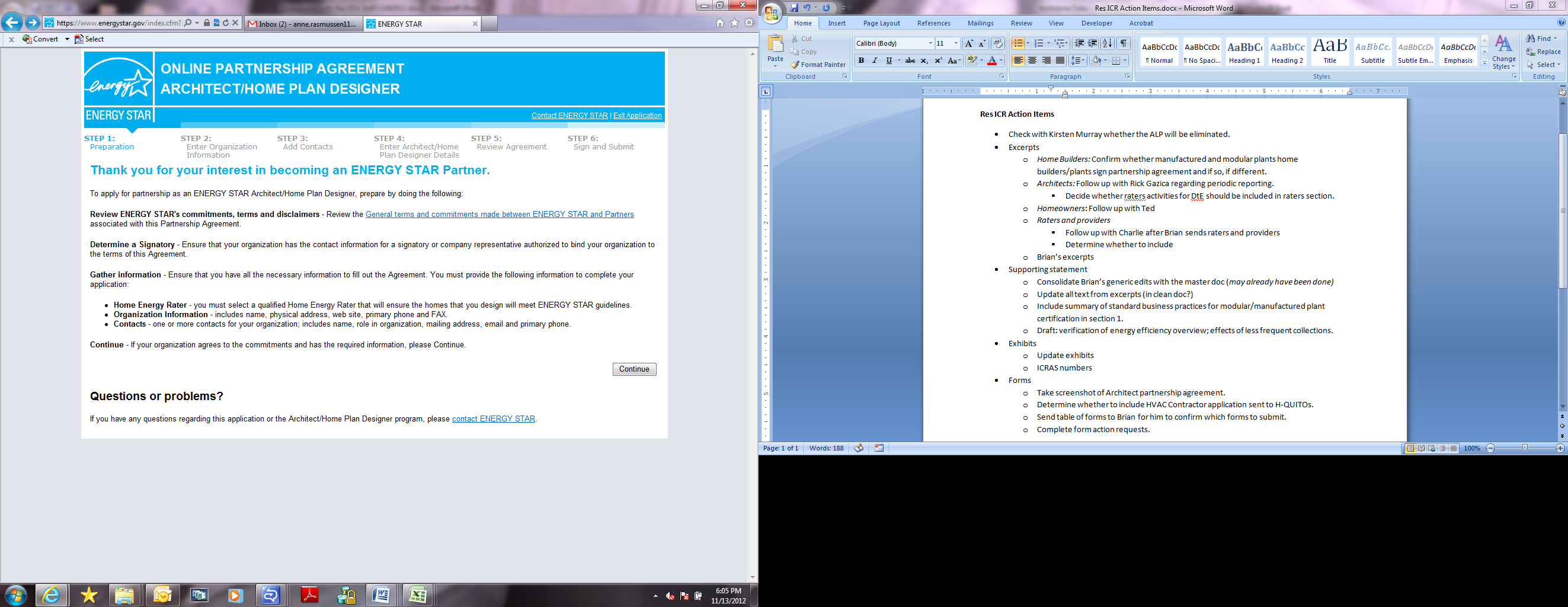The image size is (1568, 607).
Task: Click the Office button in Word
Action: tap(772, 14)
